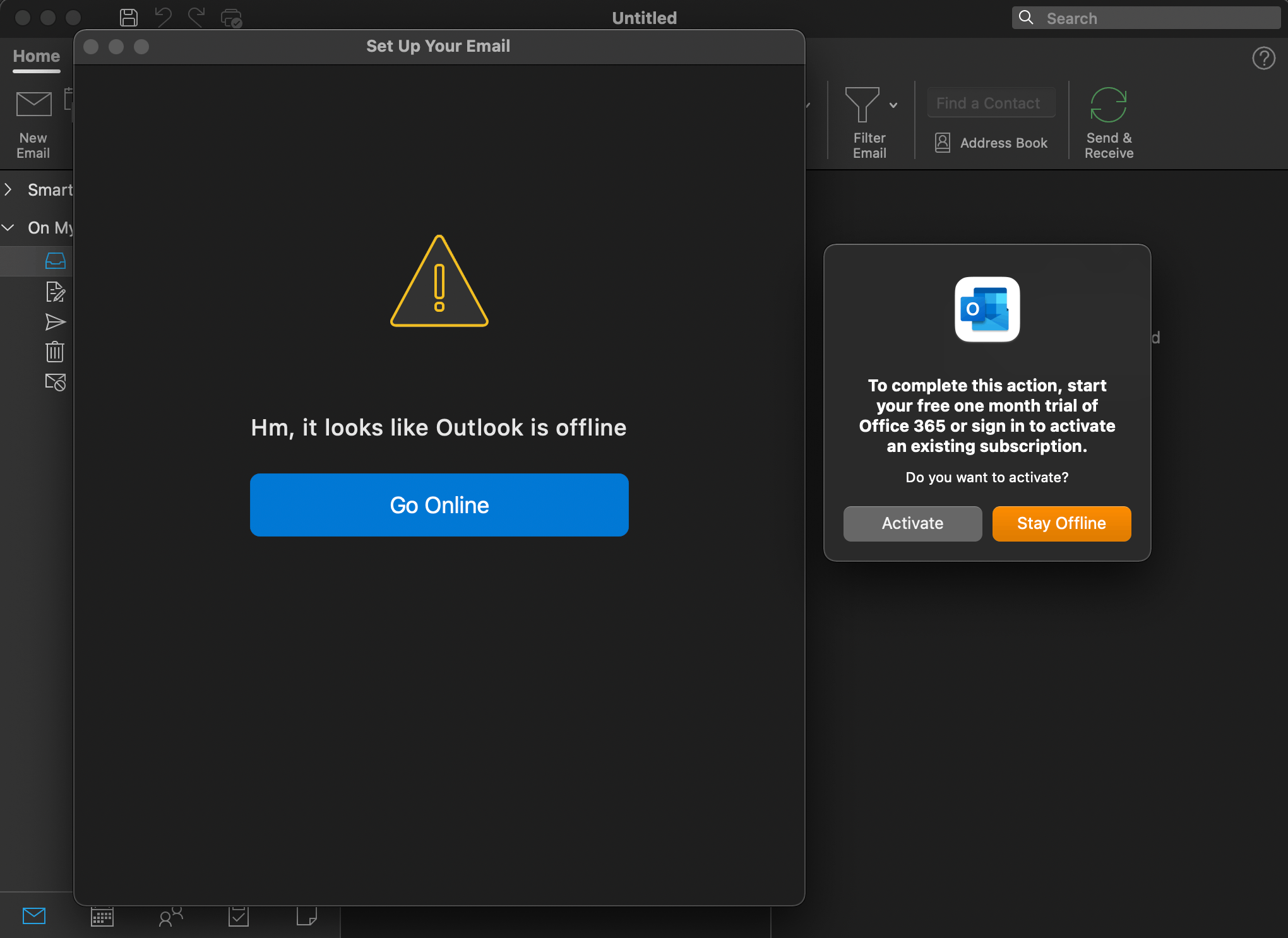Viewport: 1288px width, 938px height.
Task: Expand the Smart Folders group chevron
Action: point(8,189)
